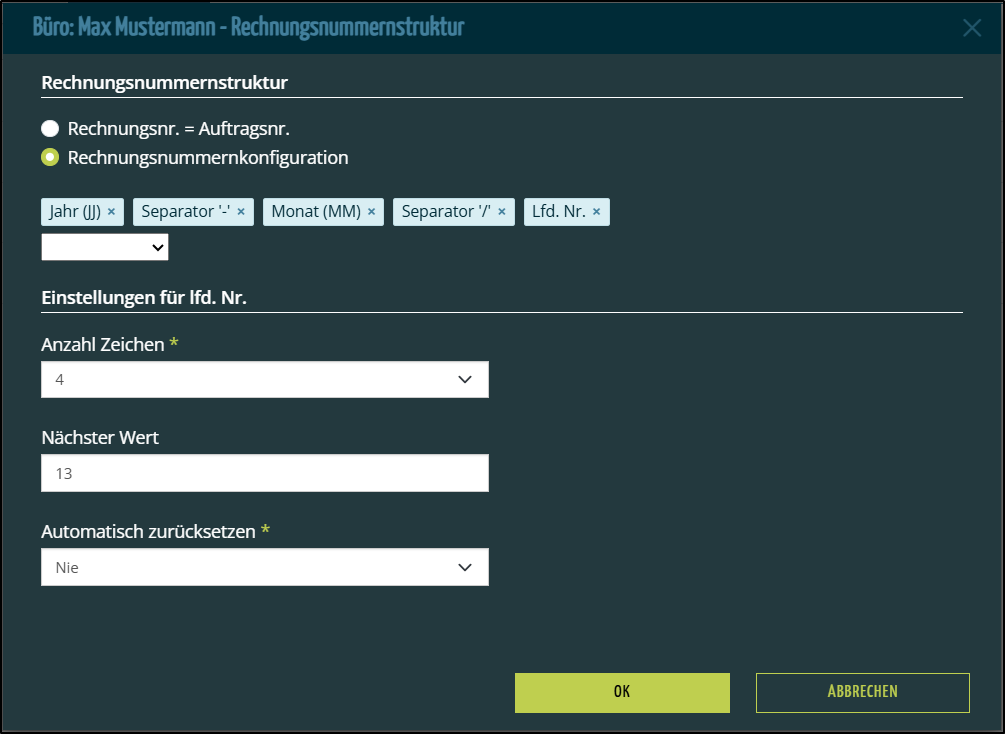Remove the Lfd. Nr. tag
The width and height of the screenshot is (1005, 734).
pyautogui.click(x=597, y=212)
